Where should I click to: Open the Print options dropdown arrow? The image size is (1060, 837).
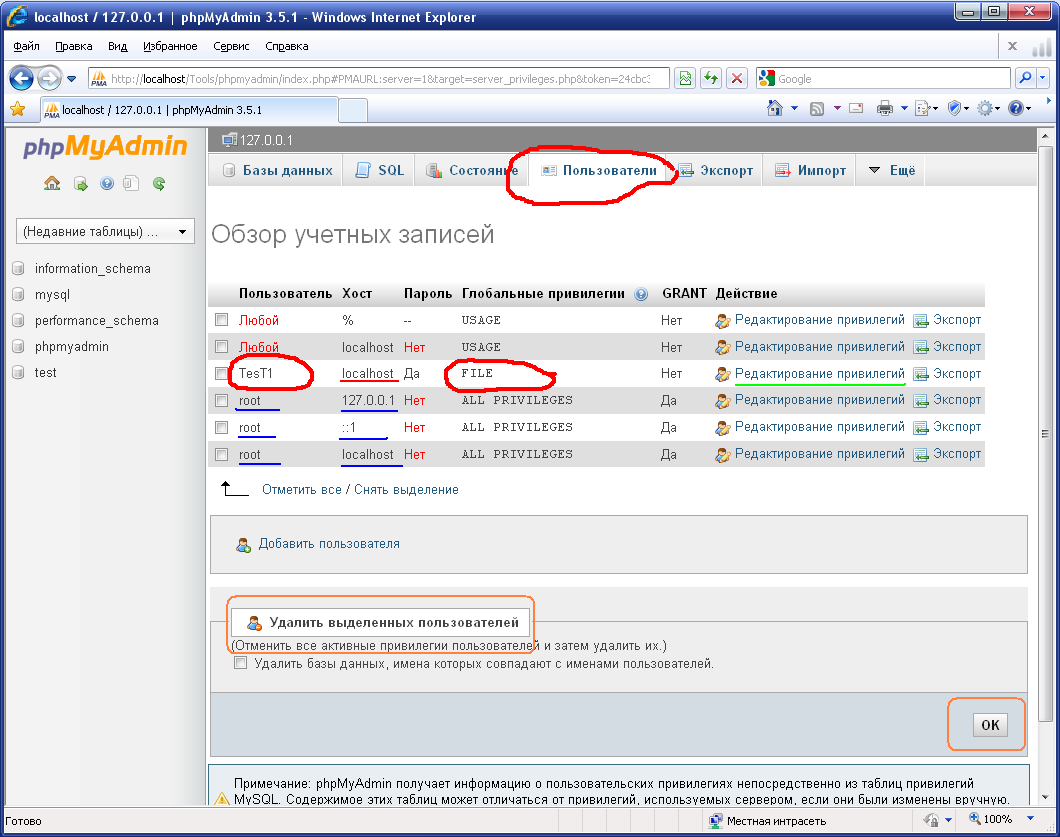click(x=904, y=108)
